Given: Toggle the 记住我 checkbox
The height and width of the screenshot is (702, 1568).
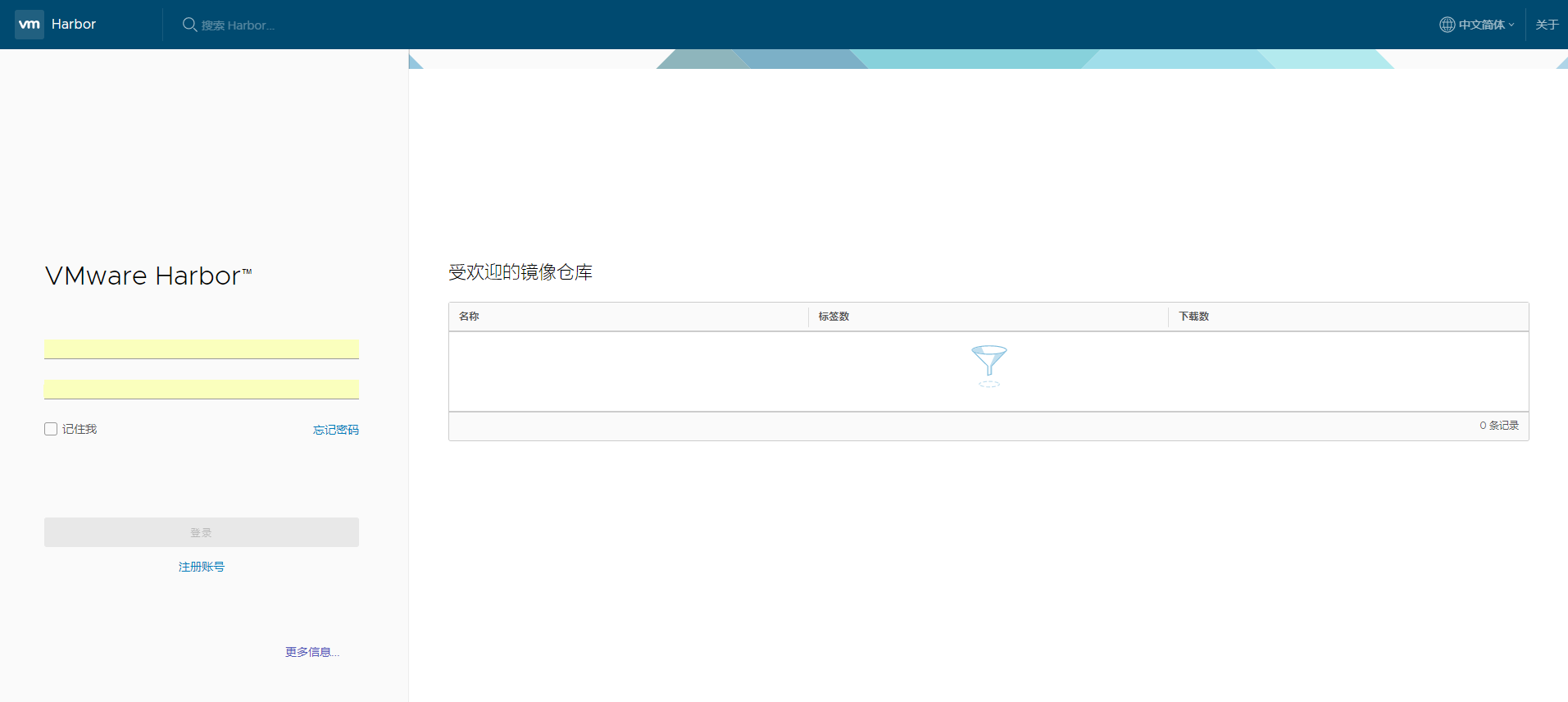Looking at the screenshot, I should click(x=51, y=429).
